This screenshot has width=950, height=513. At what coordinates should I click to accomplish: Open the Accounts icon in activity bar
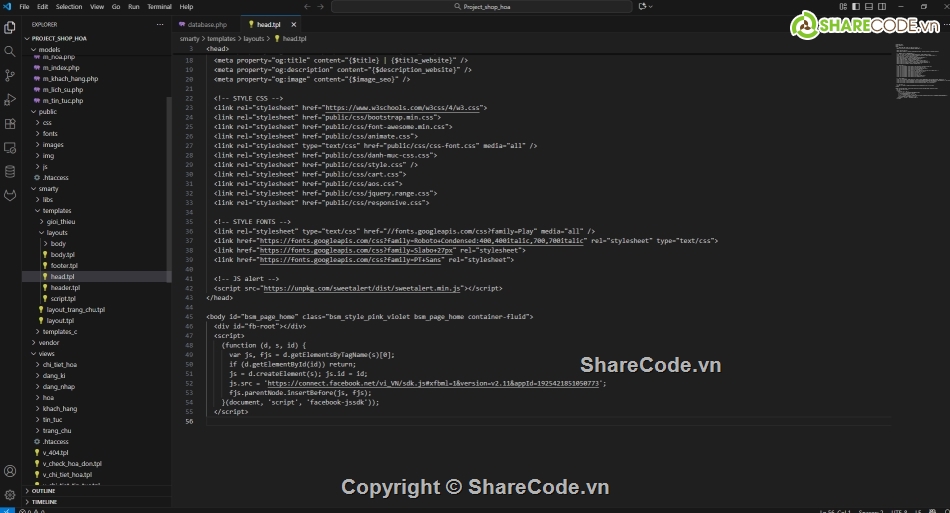pos(10,471)
